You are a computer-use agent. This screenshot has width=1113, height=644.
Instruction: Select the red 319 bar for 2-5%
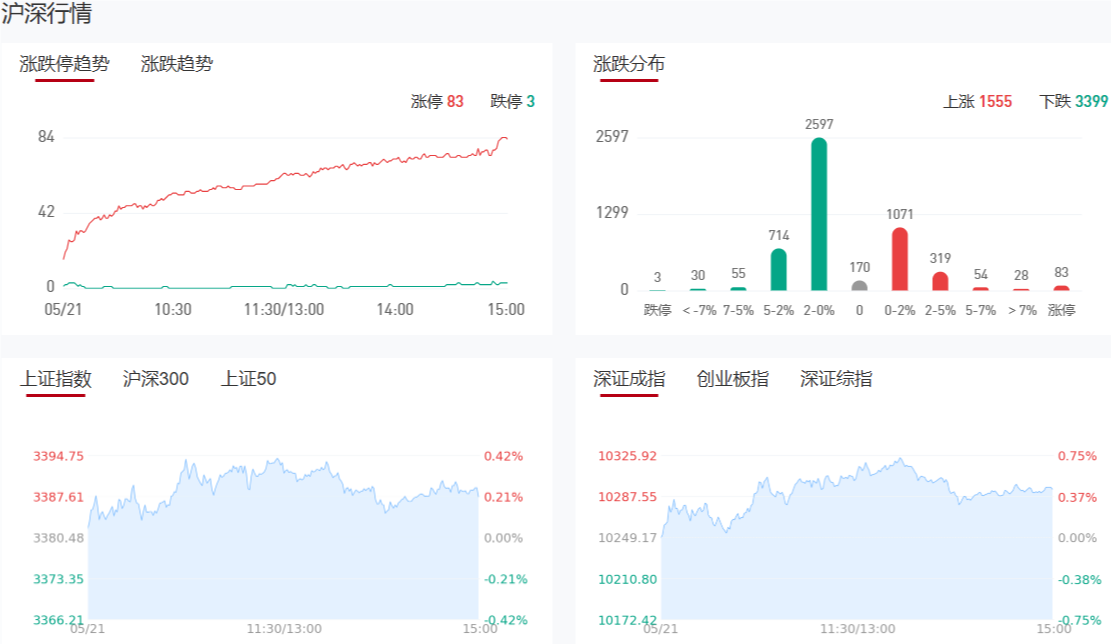click(x=940, y=281)
